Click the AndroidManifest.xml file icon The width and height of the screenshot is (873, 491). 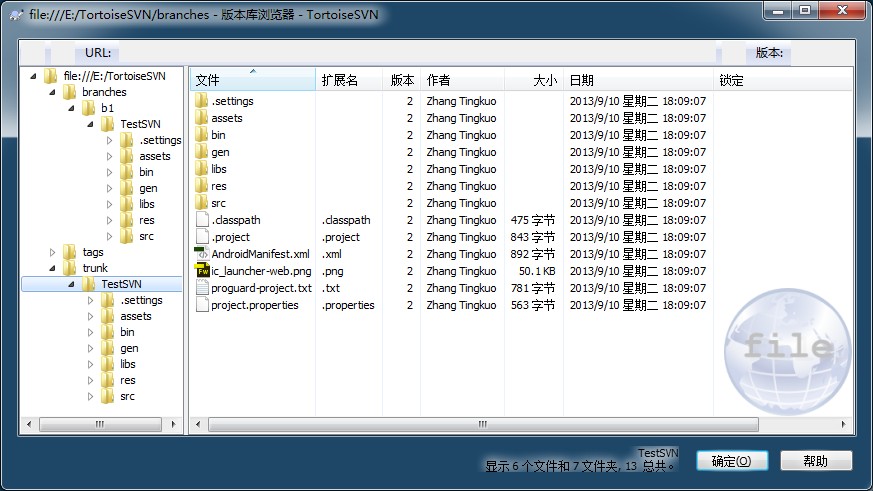point(202,254)
